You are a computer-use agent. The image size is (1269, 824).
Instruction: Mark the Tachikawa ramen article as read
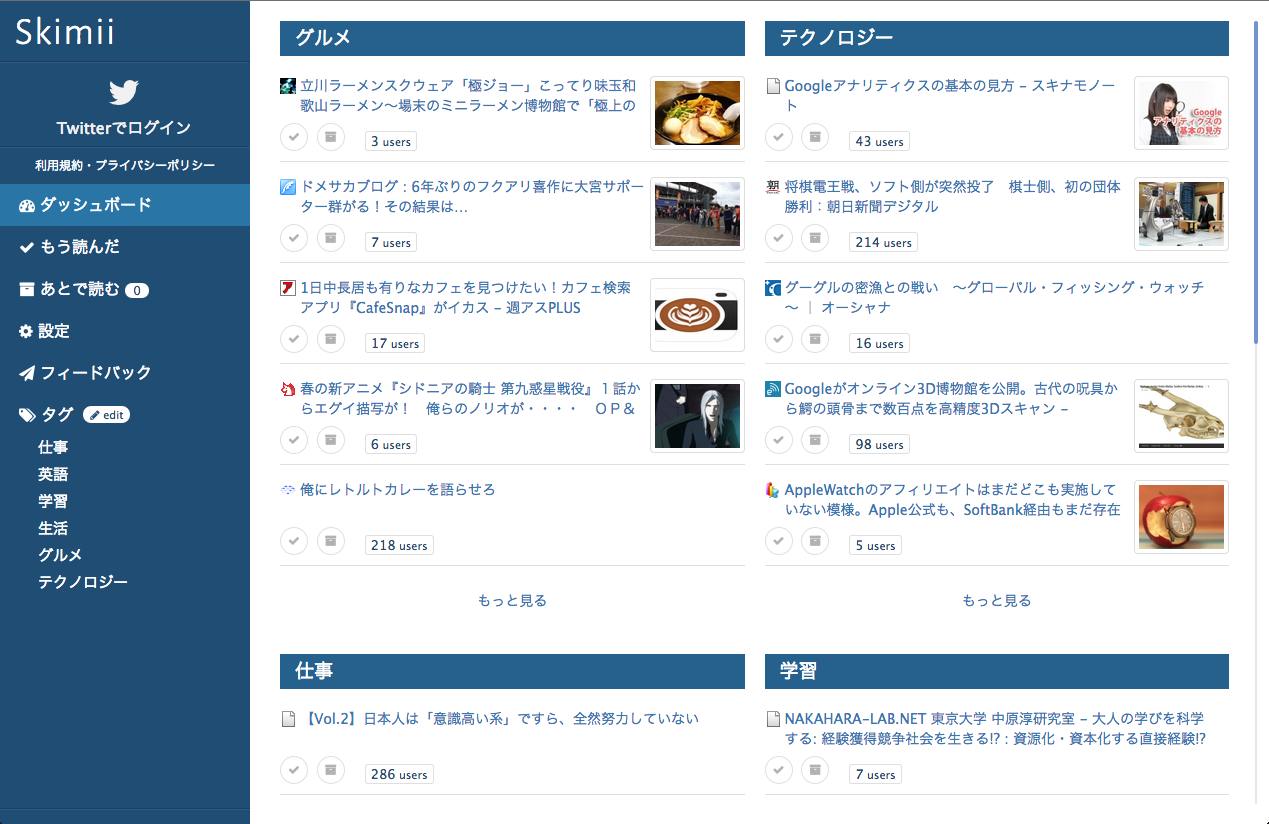click(293, 137)
